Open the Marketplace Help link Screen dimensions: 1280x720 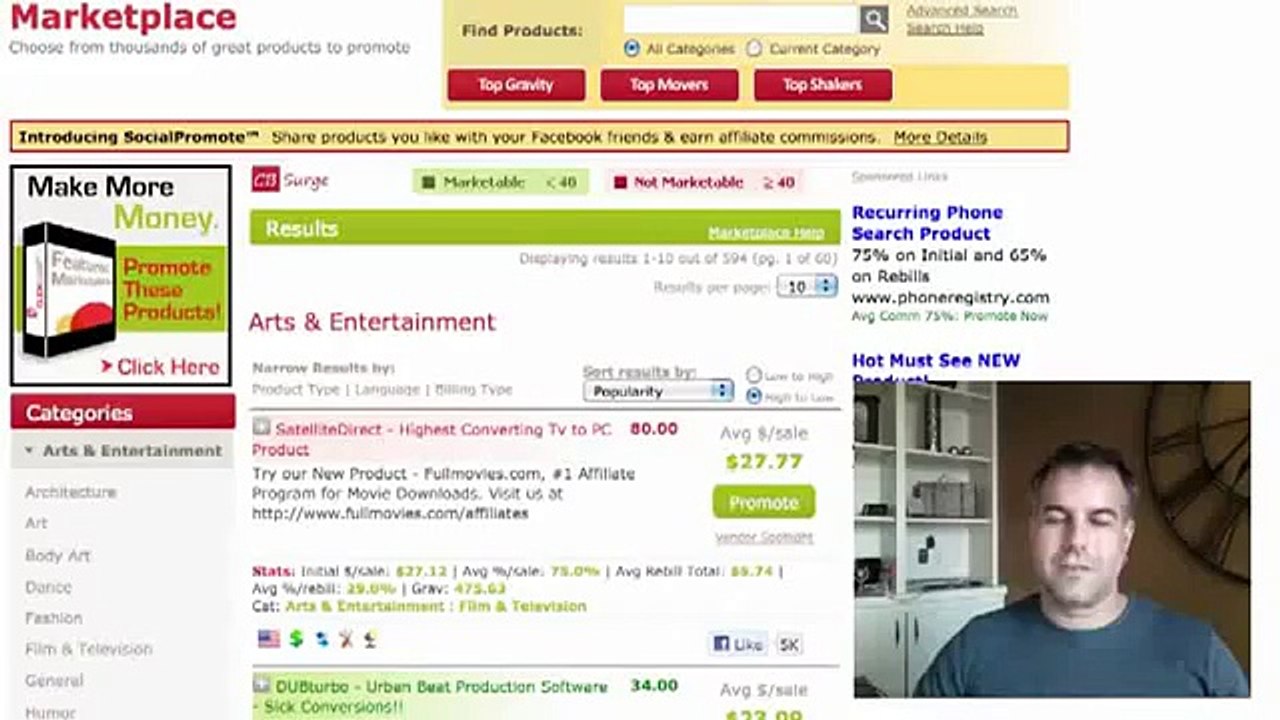click(x=766, y=232)
